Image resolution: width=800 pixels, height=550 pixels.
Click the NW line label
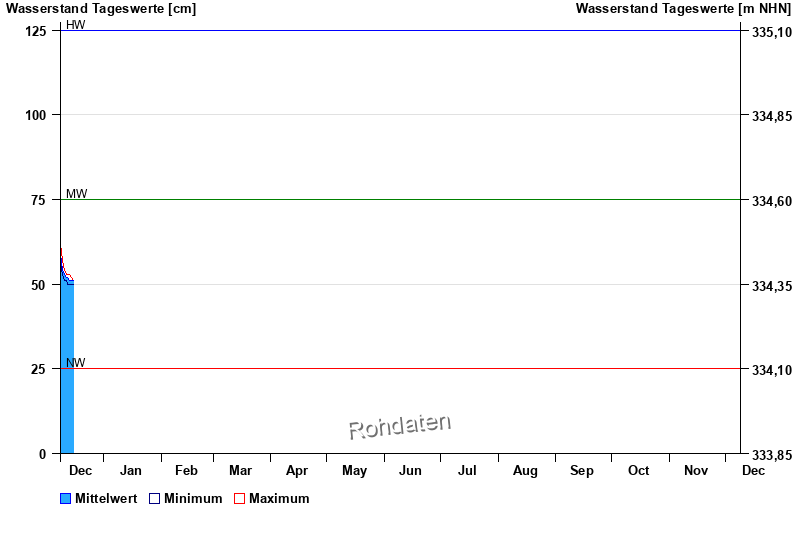(75, 363)
